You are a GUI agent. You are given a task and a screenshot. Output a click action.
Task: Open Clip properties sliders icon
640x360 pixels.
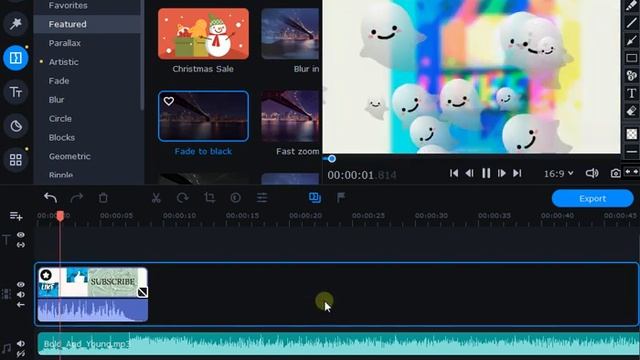click(x=262, y=198)
